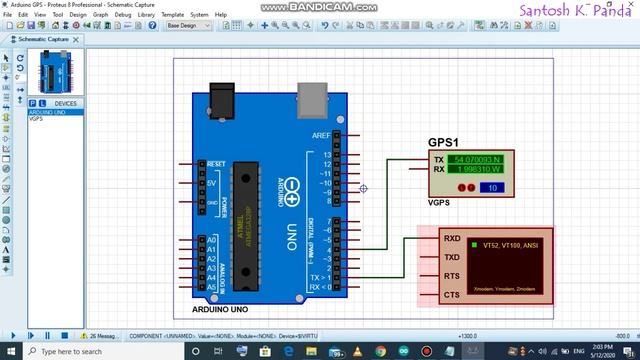The height and width of the screenshot is (360, 640).
Task: Select the Component Mode tool
Action: pyautogui.click(x=6, y=68)
